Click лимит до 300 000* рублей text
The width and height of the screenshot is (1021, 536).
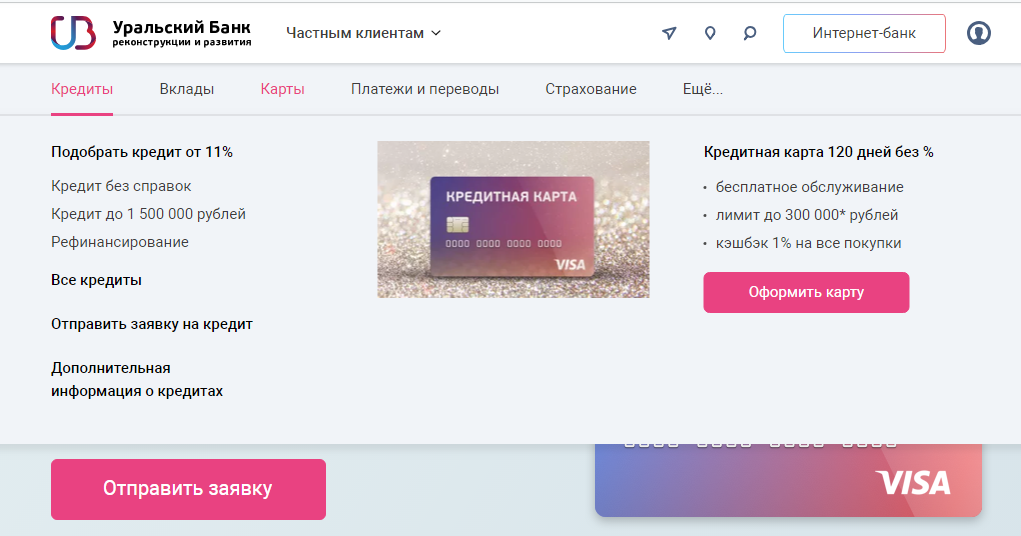coord(807,216)
